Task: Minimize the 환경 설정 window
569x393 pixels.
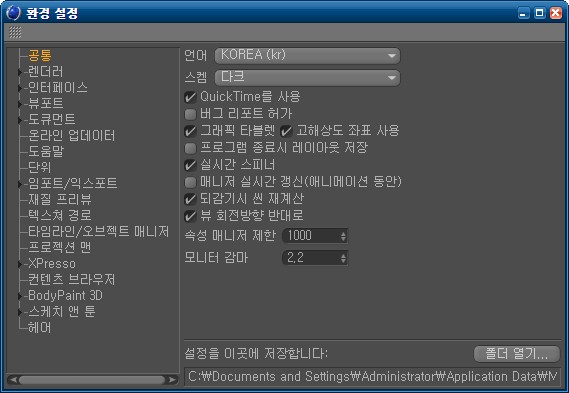Action: click(523, 13)
